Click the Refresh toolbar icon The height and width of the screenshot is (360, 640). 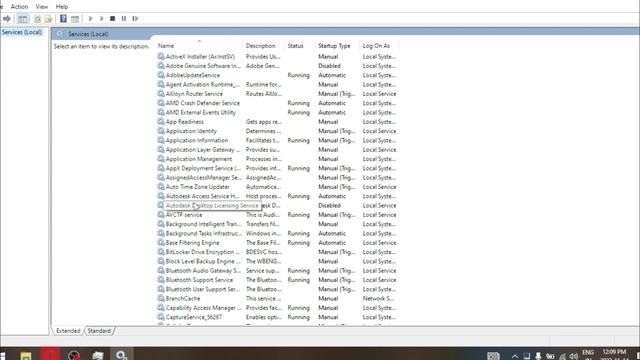pyautogui.click(x=37, y=19)
